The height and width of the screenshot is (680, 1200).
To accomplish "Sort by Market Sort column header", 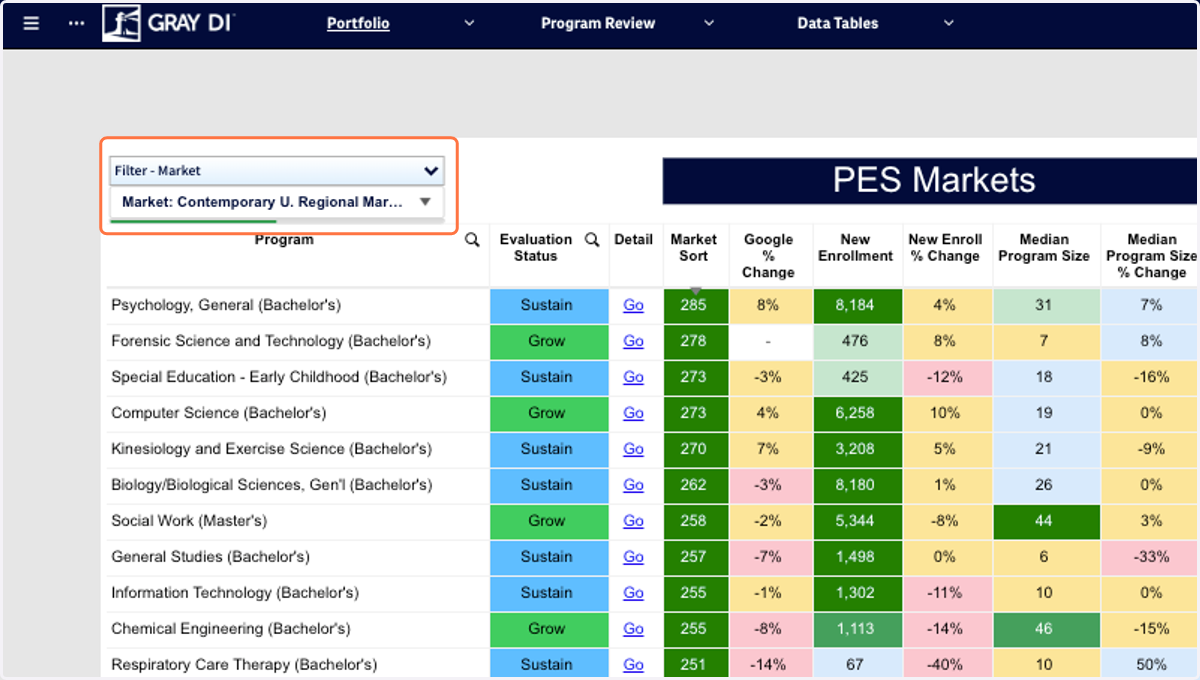I will click(694, 248).
